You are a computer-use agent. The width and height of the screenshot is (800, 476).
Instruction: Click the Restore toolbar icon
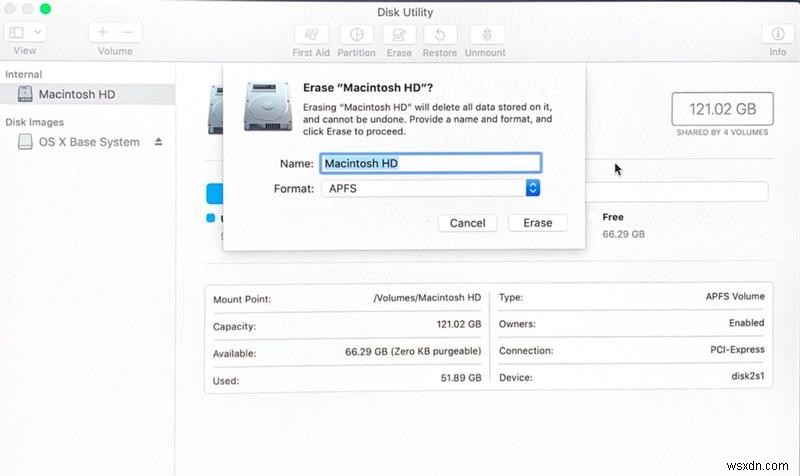tap(440, 34)
